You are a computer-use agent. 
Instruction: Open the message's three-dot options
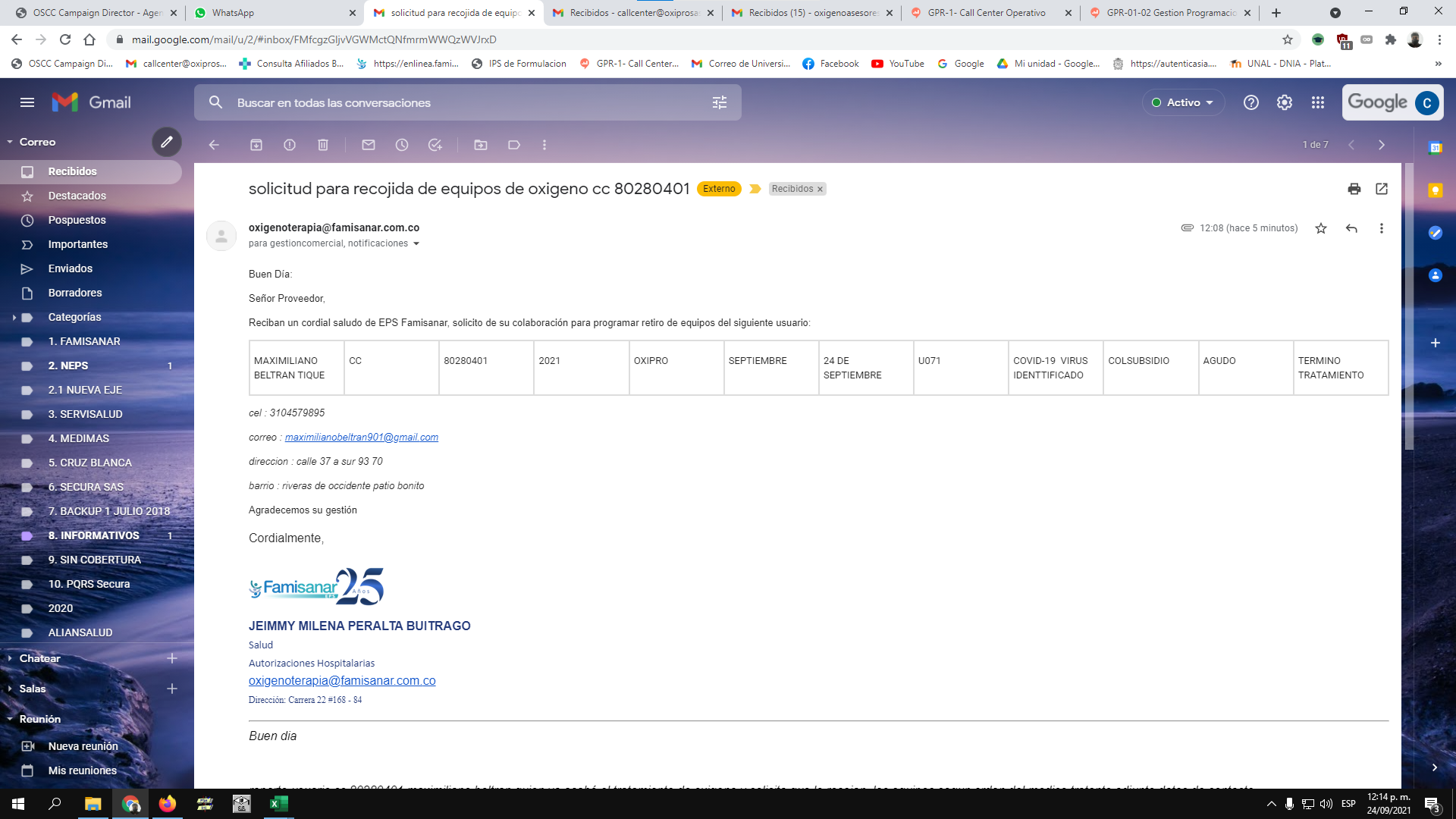(x=1382, y=228)
